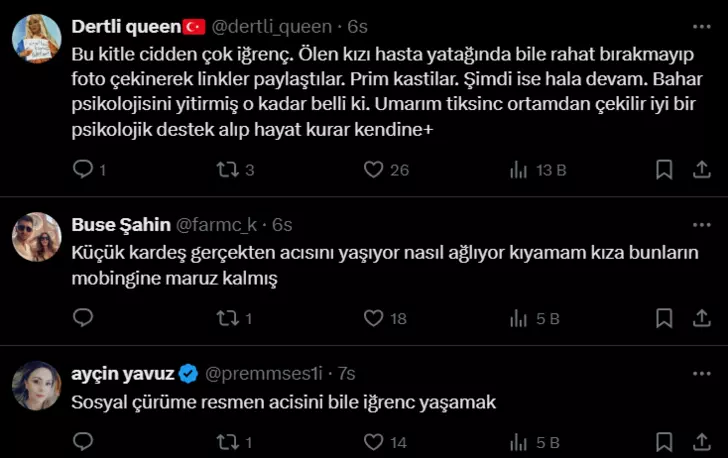Open Buse Şahin's profile avatar
Screen dimensions: 728x458
37,237
